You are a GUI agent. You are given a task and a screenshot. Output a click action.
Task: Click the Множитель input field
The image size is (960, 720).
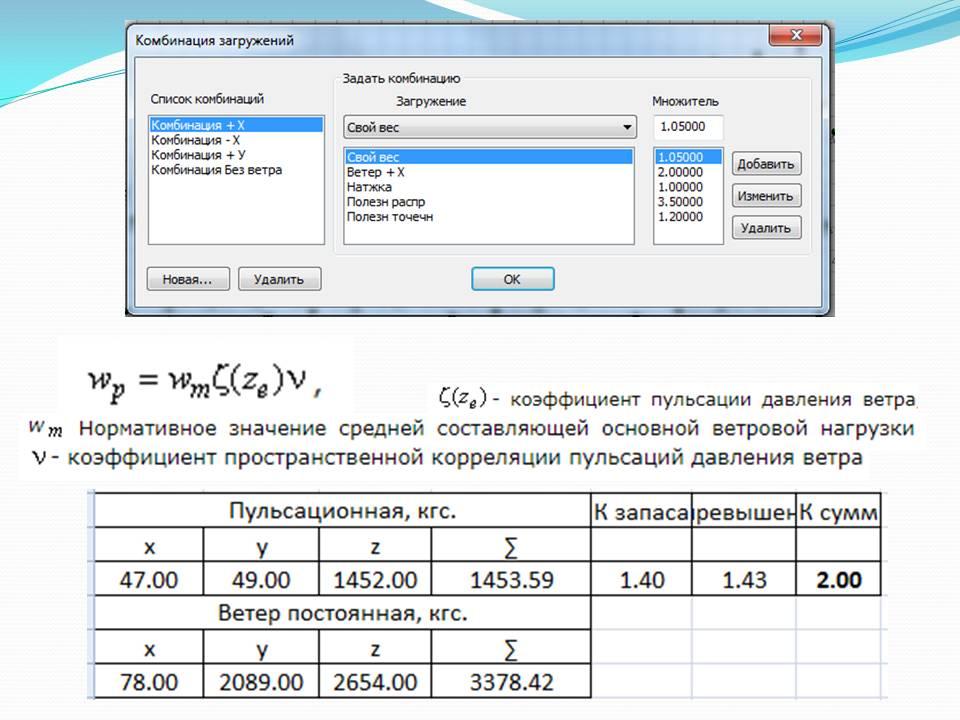[x=688, y=128]
